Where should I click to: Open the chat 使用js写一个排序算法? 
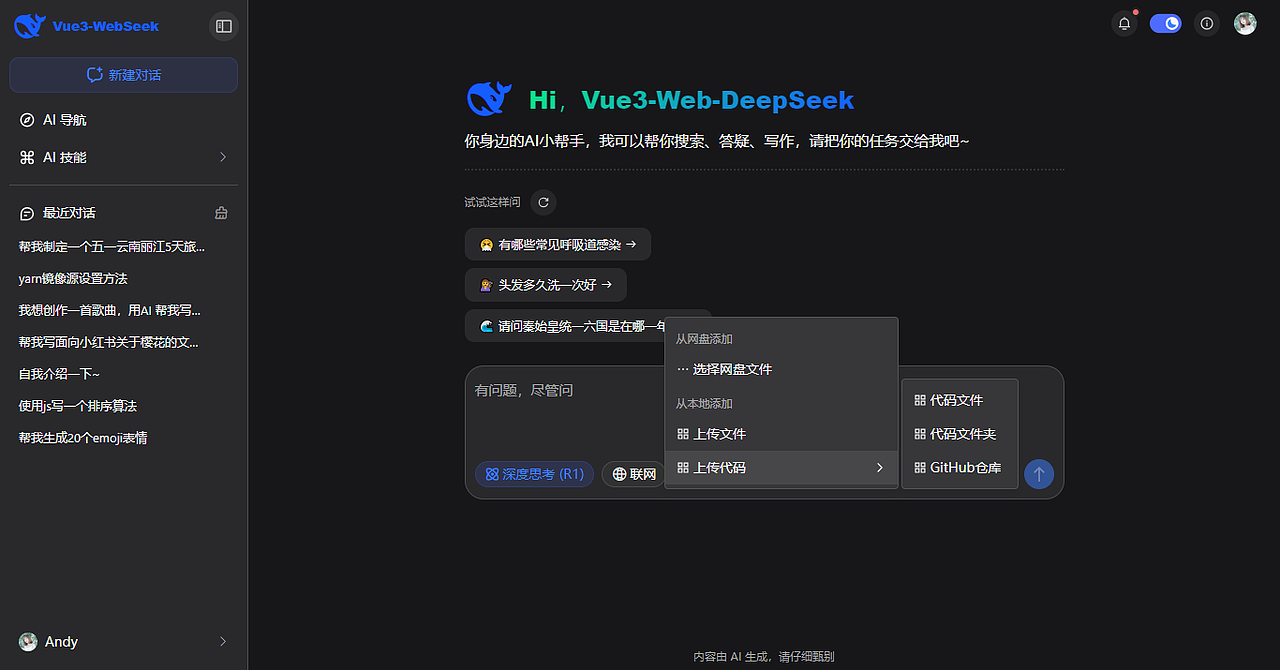click(x=78, y=405)
